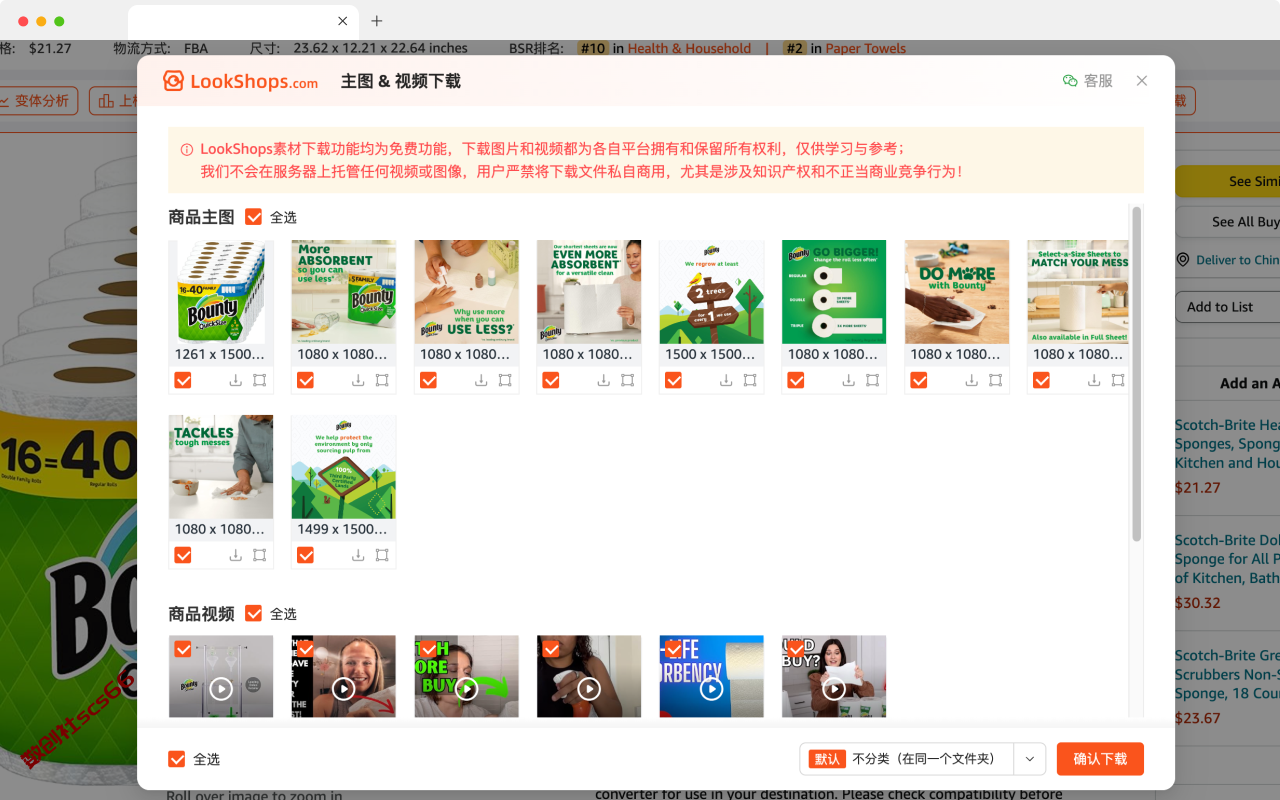This screenshot has width=1280, height=800.
Task: Uncheck the 'Tackles tough messes' image checkbox
Action: pos(183,555)
